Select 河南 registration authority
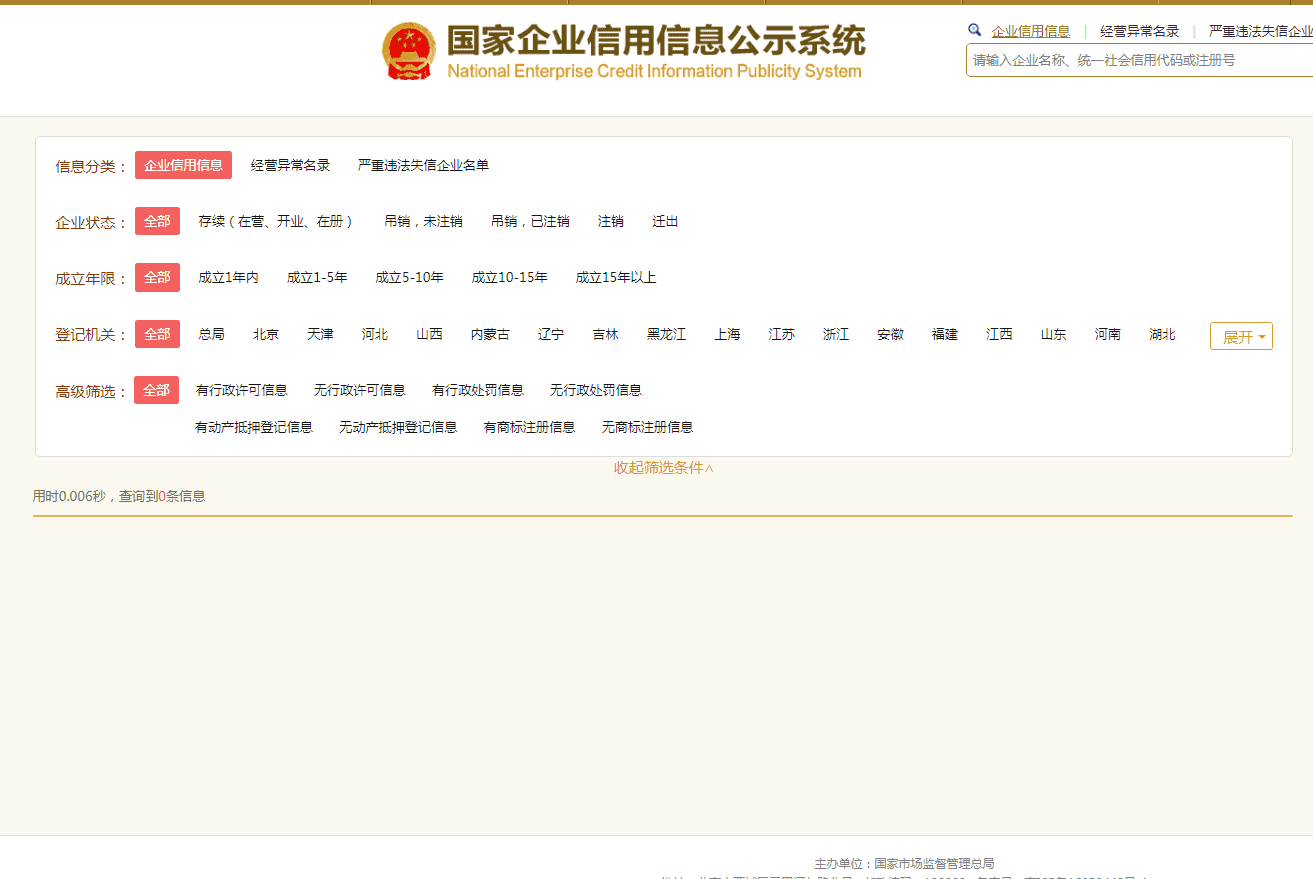 pos(1108,334)
